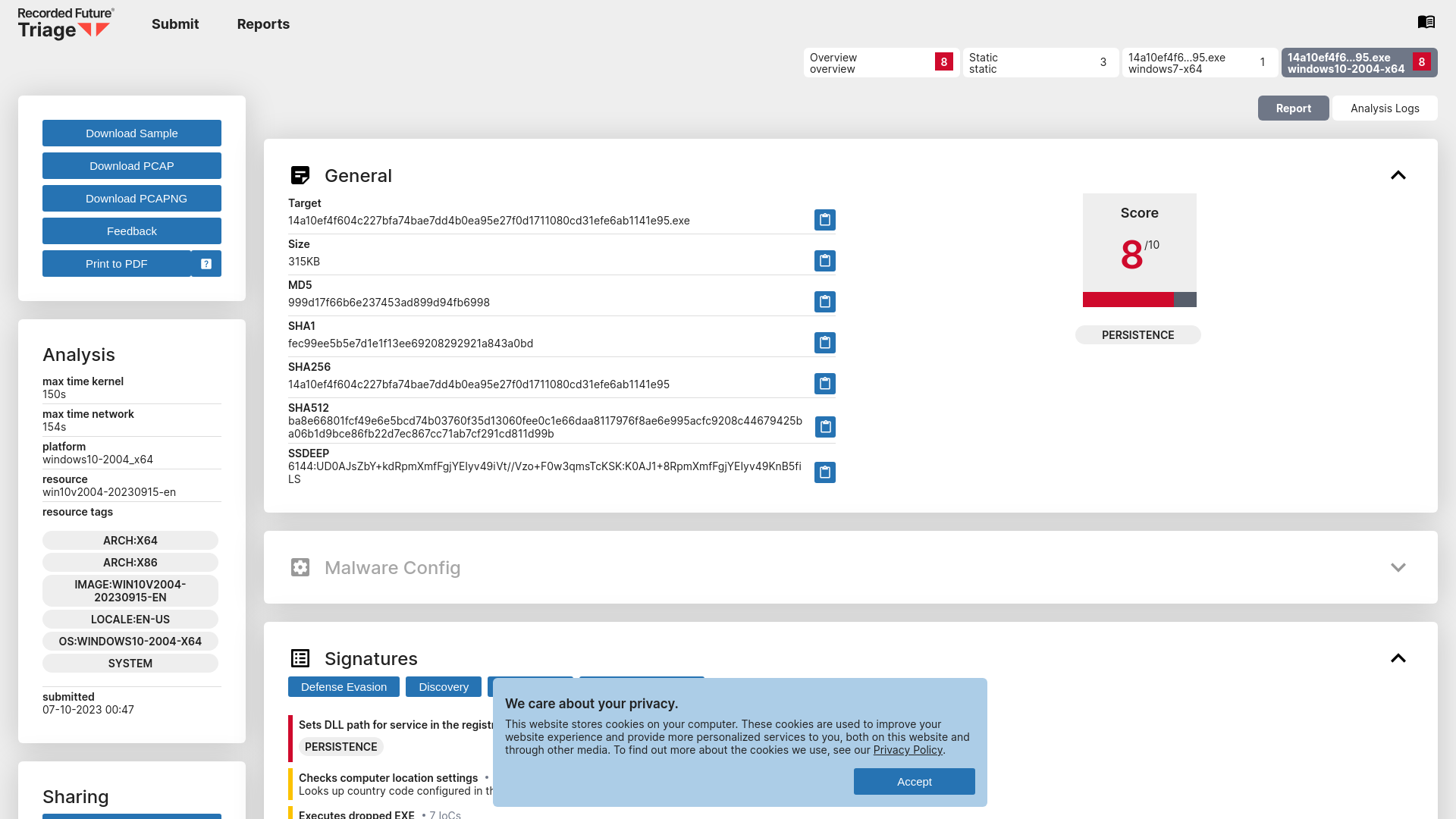Screen dimensions: 1456x819
Task: Open the Static analysis tab
Action: (x=1038, y=62)
